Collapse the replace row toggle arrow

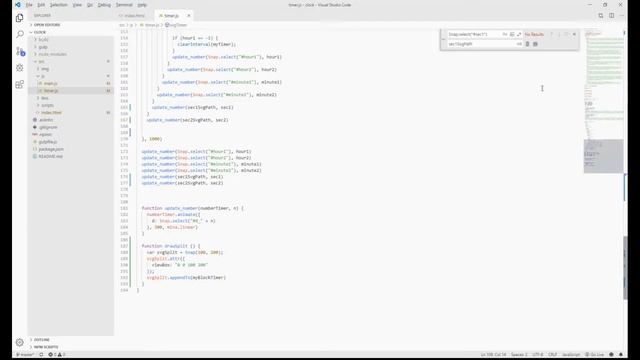(444, 39)
